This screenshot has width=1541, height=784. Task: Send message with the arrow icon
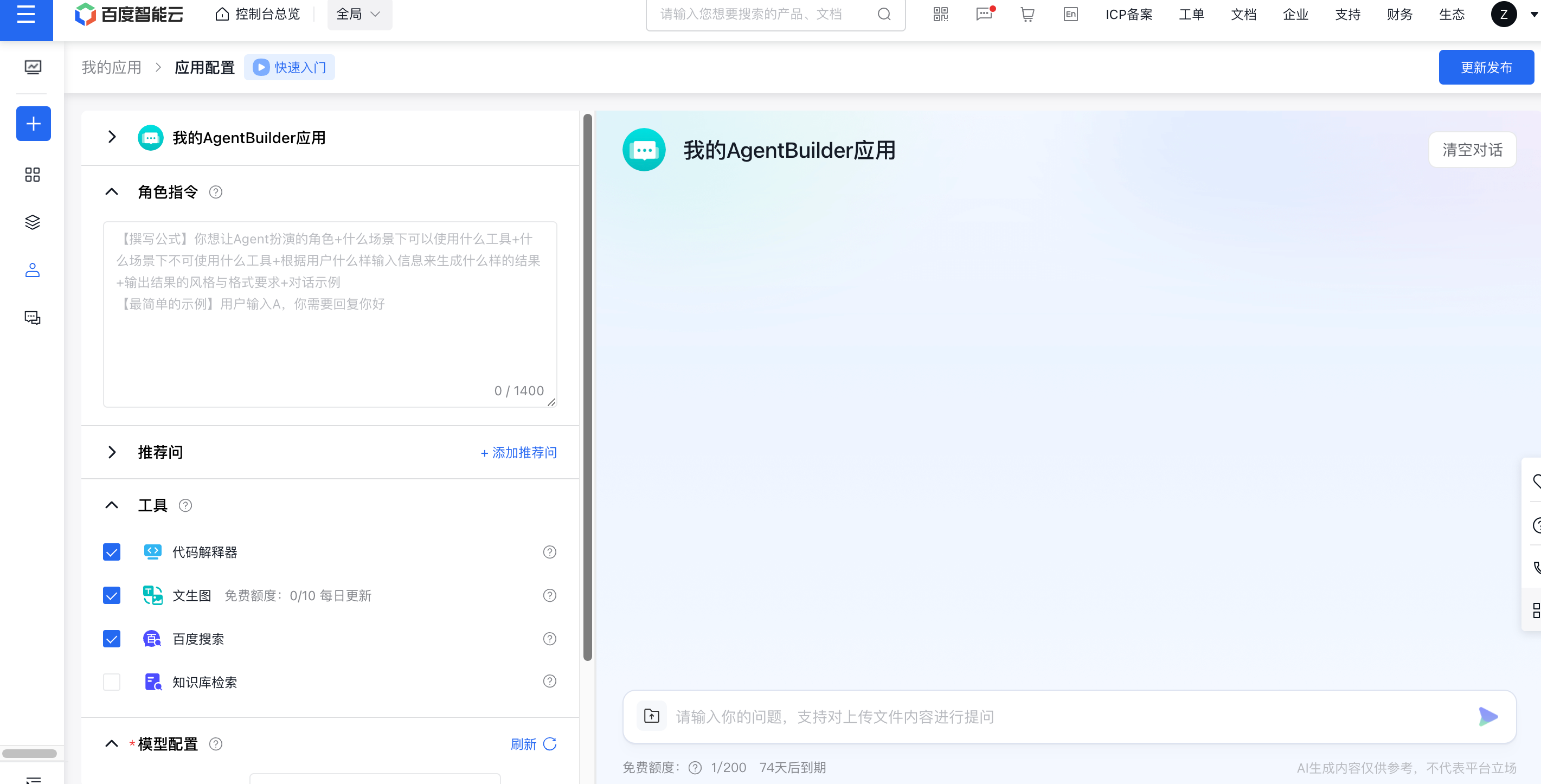(1488, 716)
